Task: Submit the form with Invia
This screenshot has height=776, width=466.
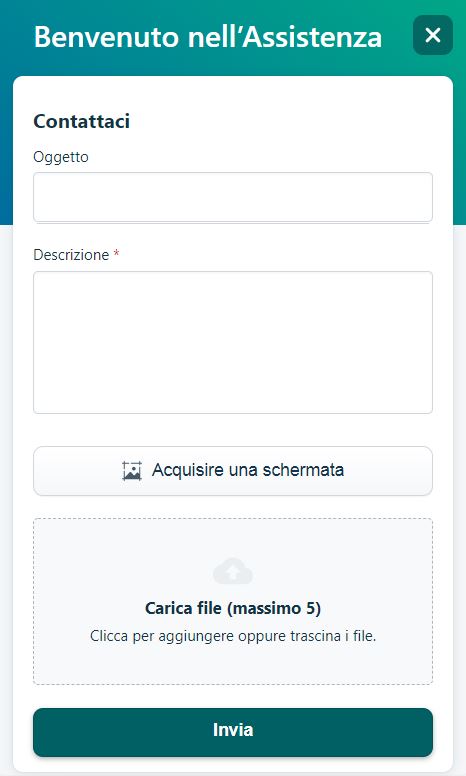Action: (x=233, y=732)
